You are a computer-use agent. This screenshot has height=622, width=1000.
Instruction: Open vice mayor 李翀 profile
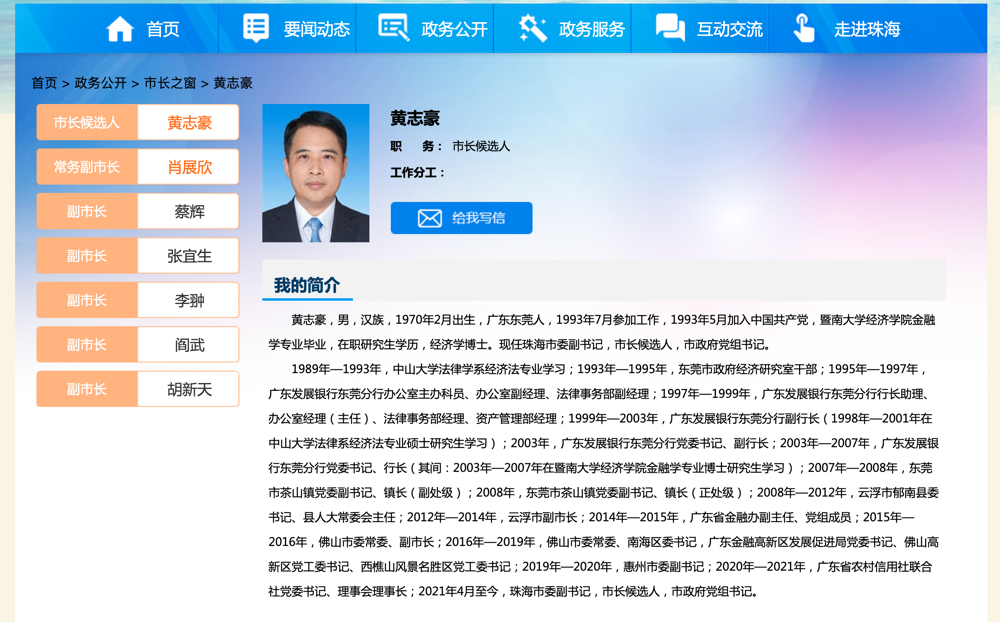click(189, 300)
